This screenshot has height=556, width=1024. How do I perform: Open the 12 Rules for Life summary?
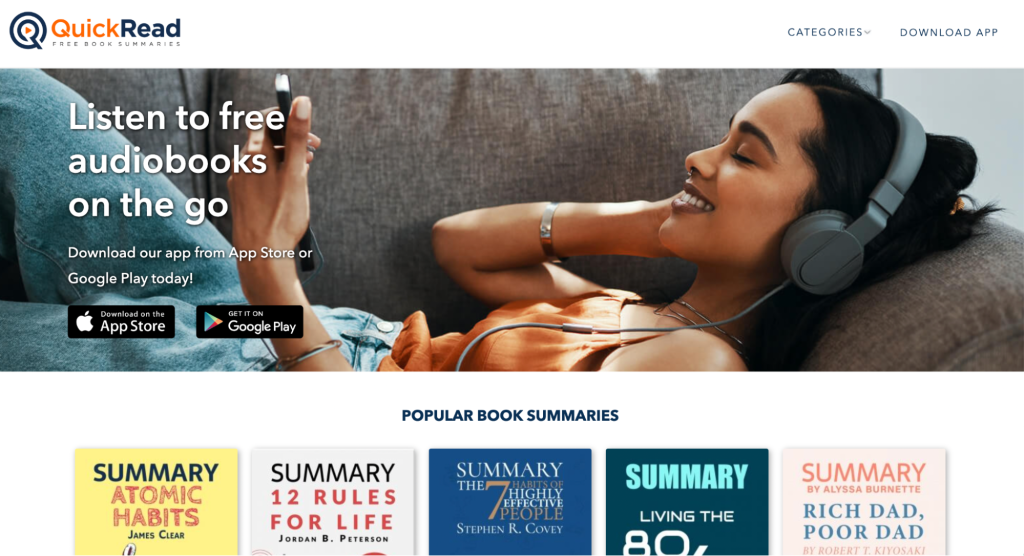(333, 502)
